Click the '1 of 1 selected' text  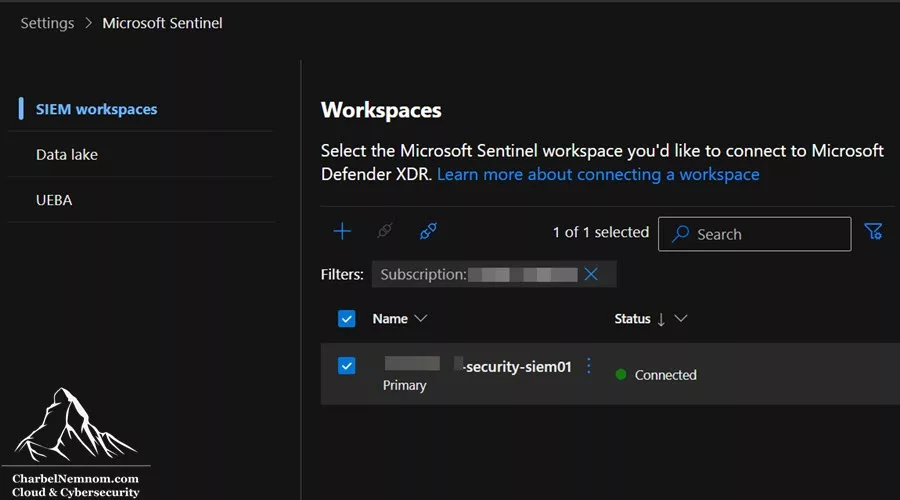600,232
